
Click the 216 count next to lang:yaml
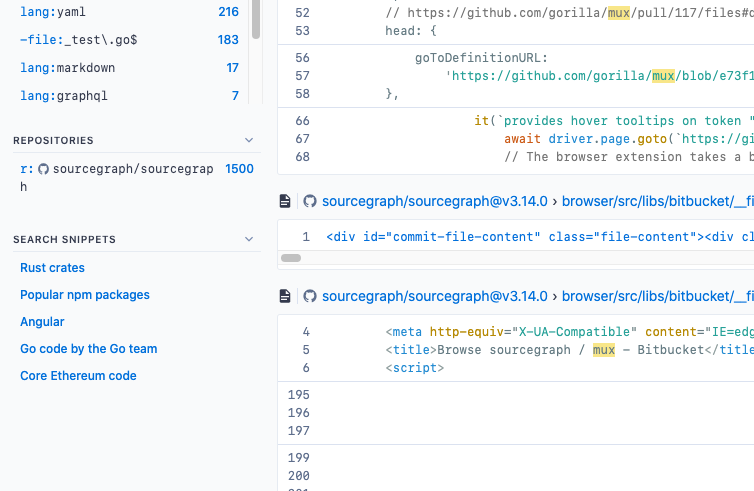228,12
